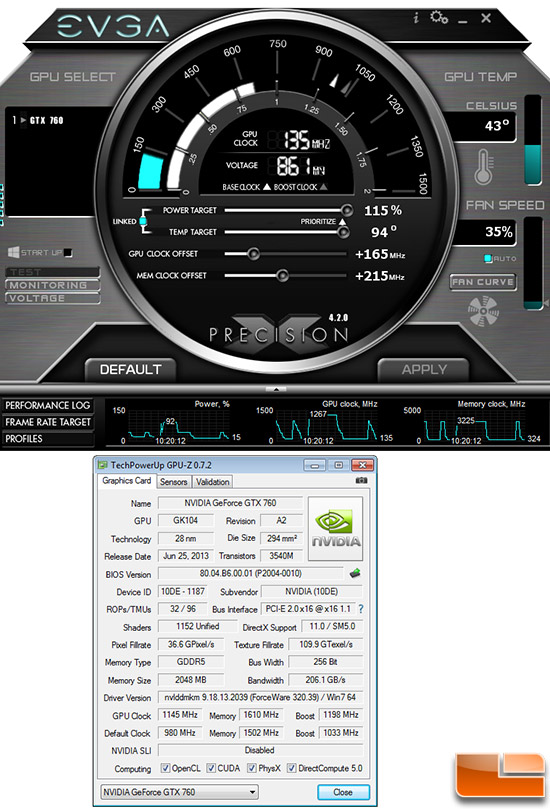Click the Name field NVIDIA GeForce GTX 760
Image resolution: width=550 pixels, height=809 pixels.
(x=230, y=503)
